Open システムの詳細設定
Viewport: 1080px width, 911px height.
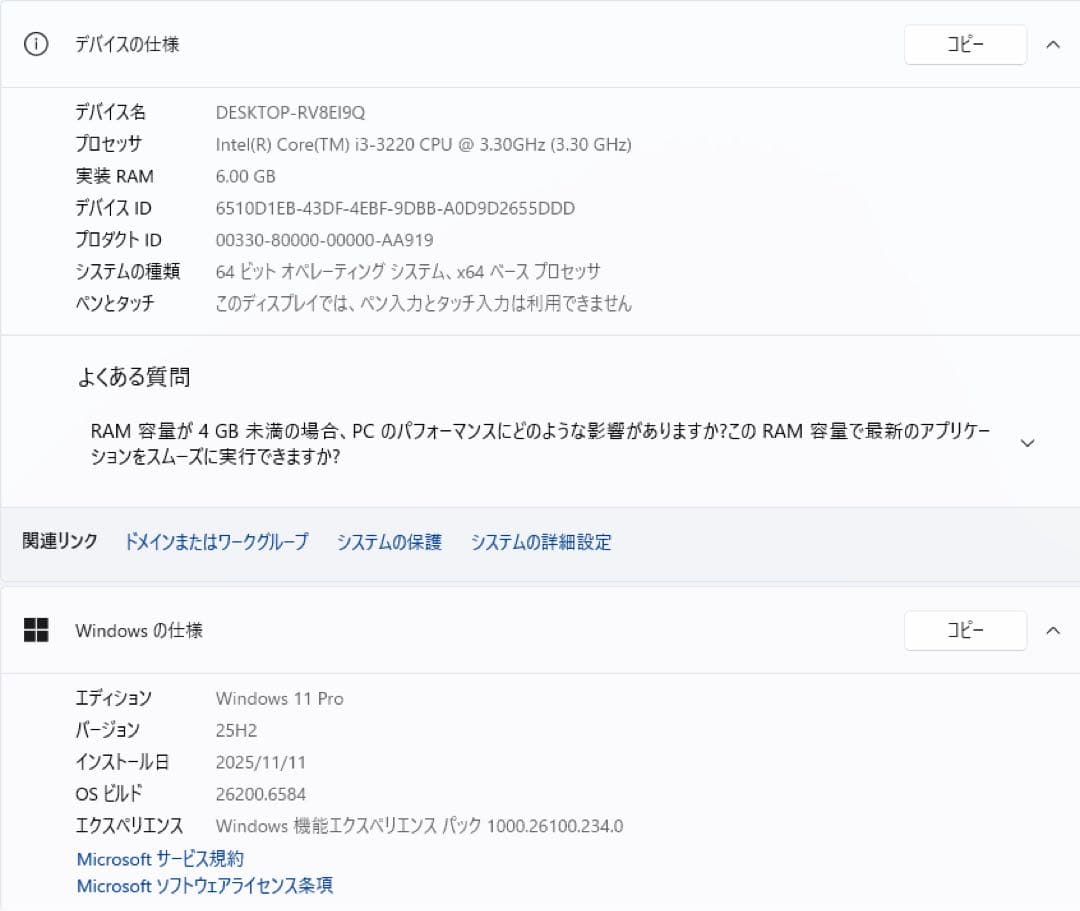[541, 541]
